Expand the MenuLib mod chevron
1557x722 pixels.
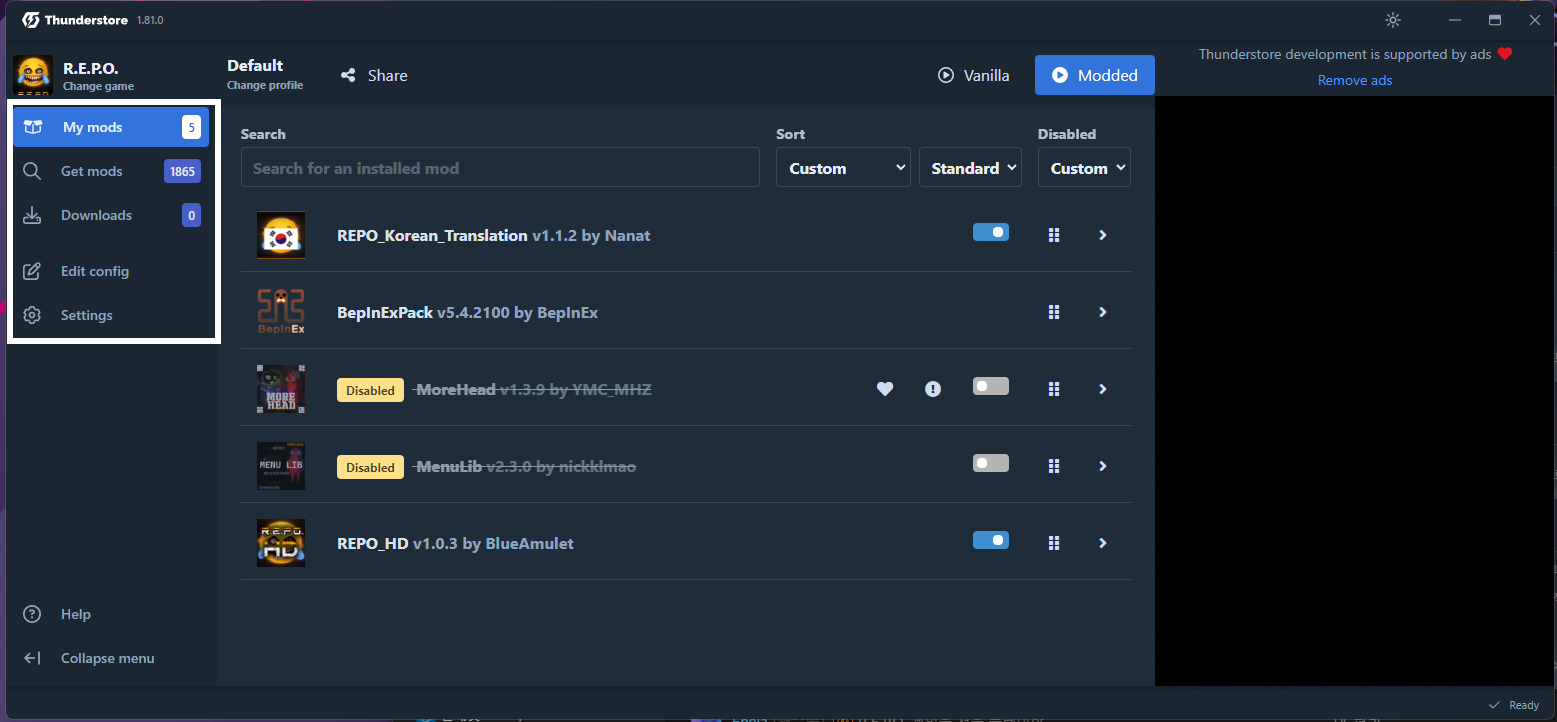pos(1103,466)
